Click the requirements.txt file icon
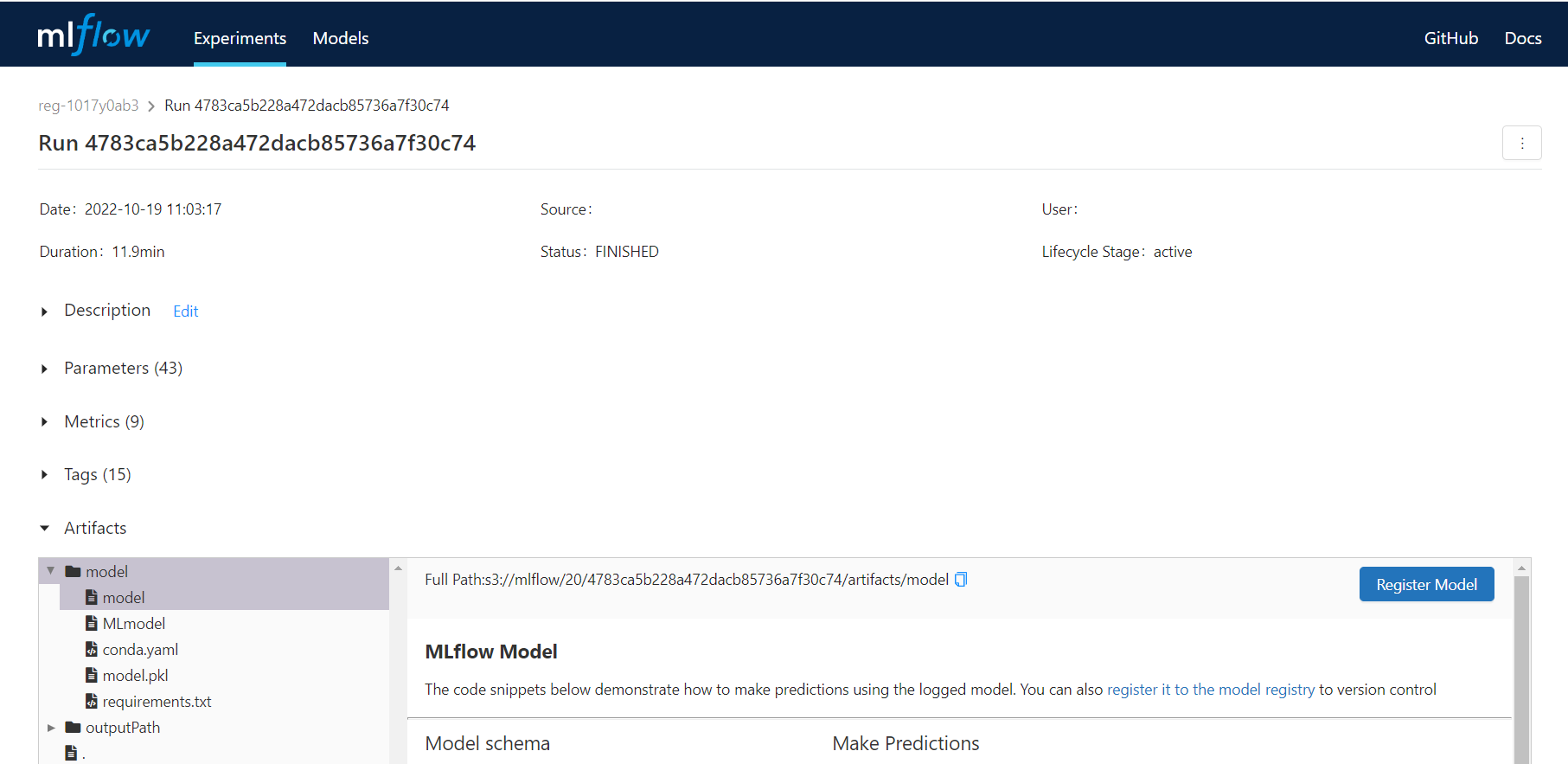 [92, 702]
